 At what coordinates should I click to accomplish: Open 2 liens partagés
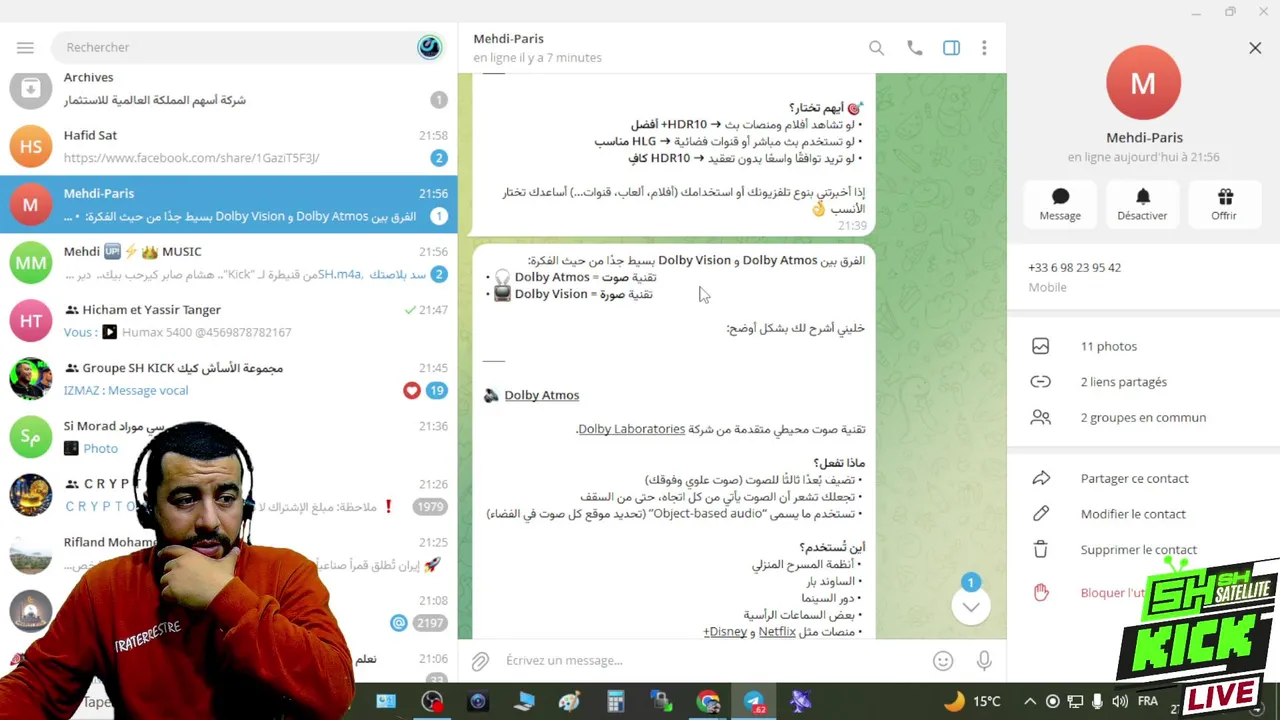[x=1143, y=382]
